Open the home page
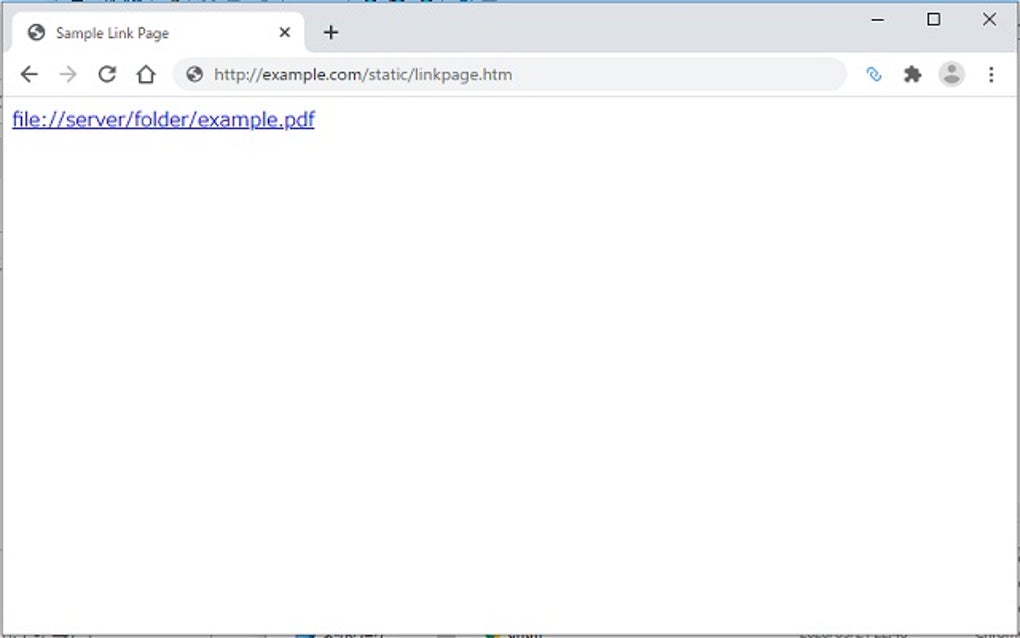1020x638 pixels. click(146, 74)
